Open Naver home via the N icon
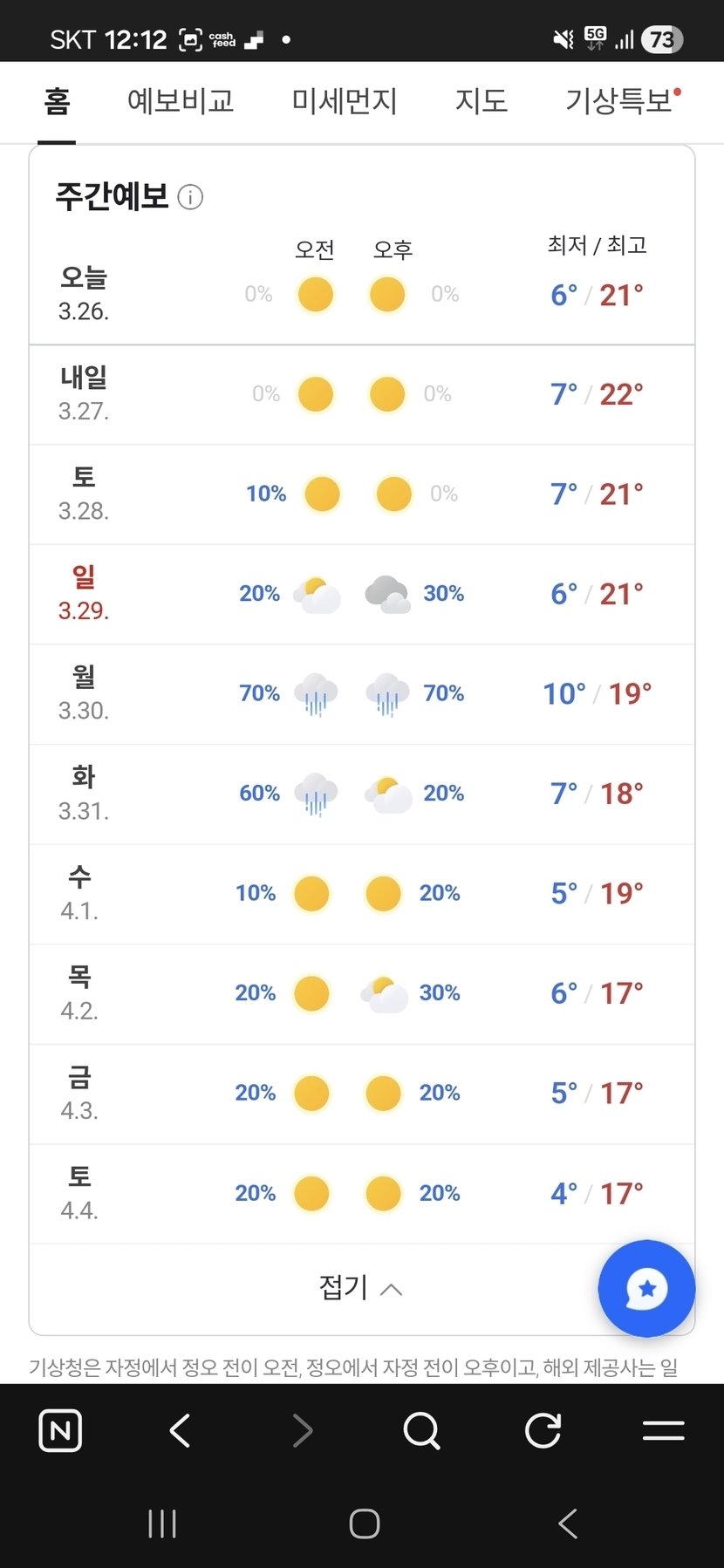This screenshot has width=724, height=1568. coord(60,1431)
